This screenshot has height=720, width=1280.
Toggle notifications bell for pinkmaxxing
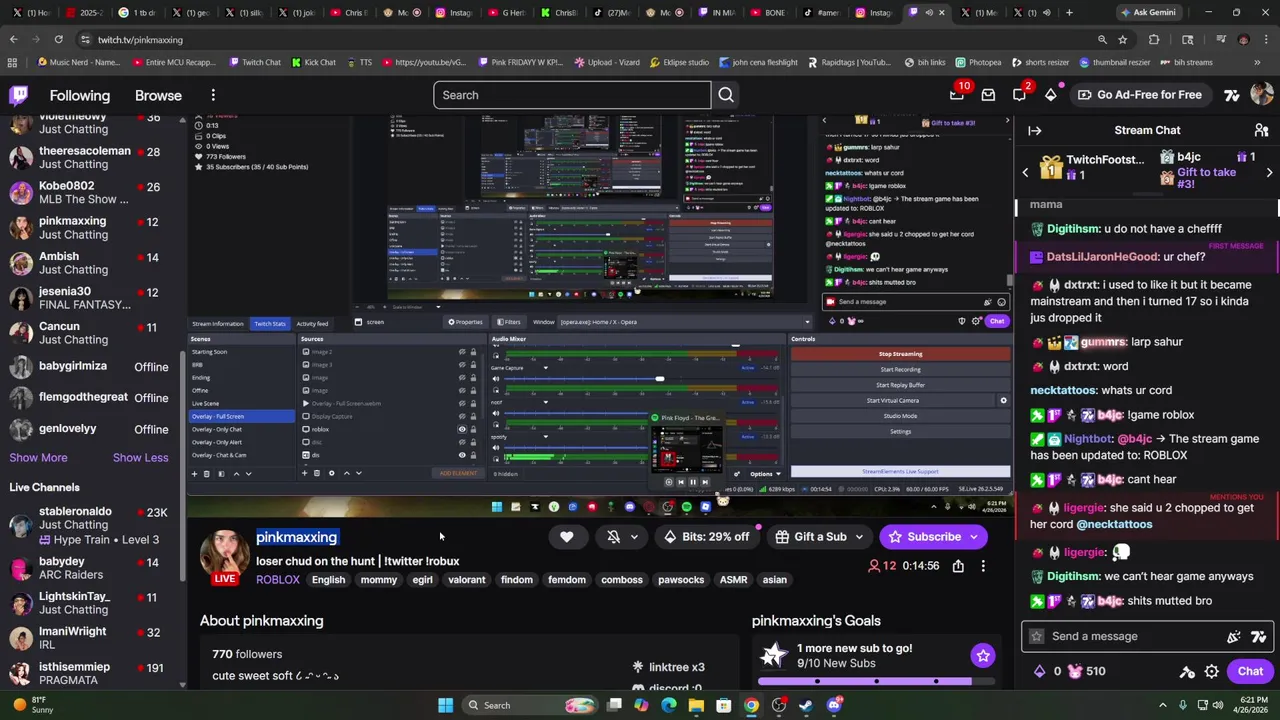click(x=613, y=537)
